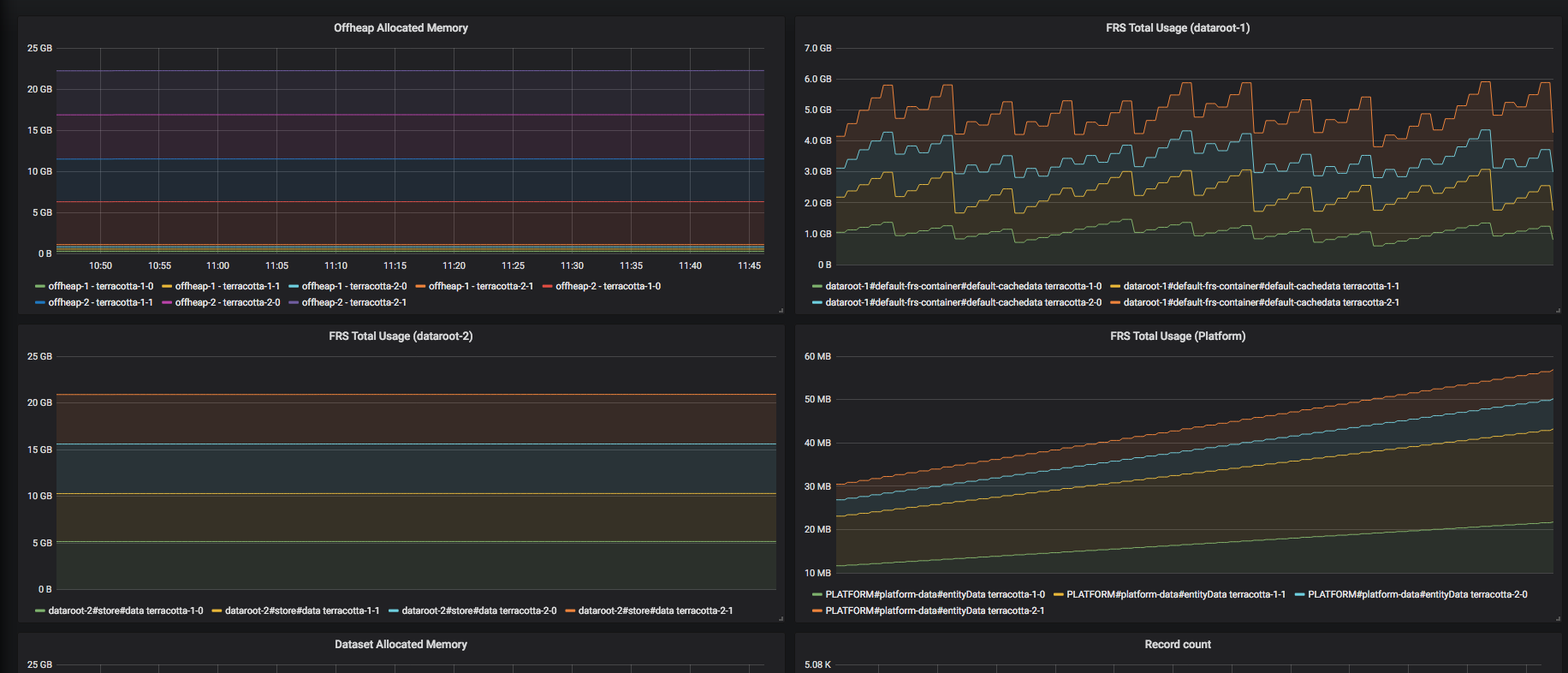This screenshot has width=1568, height=673.
Task: Grab the Offheap Allocated Memory panel resize handle
Action: point(781,310)
